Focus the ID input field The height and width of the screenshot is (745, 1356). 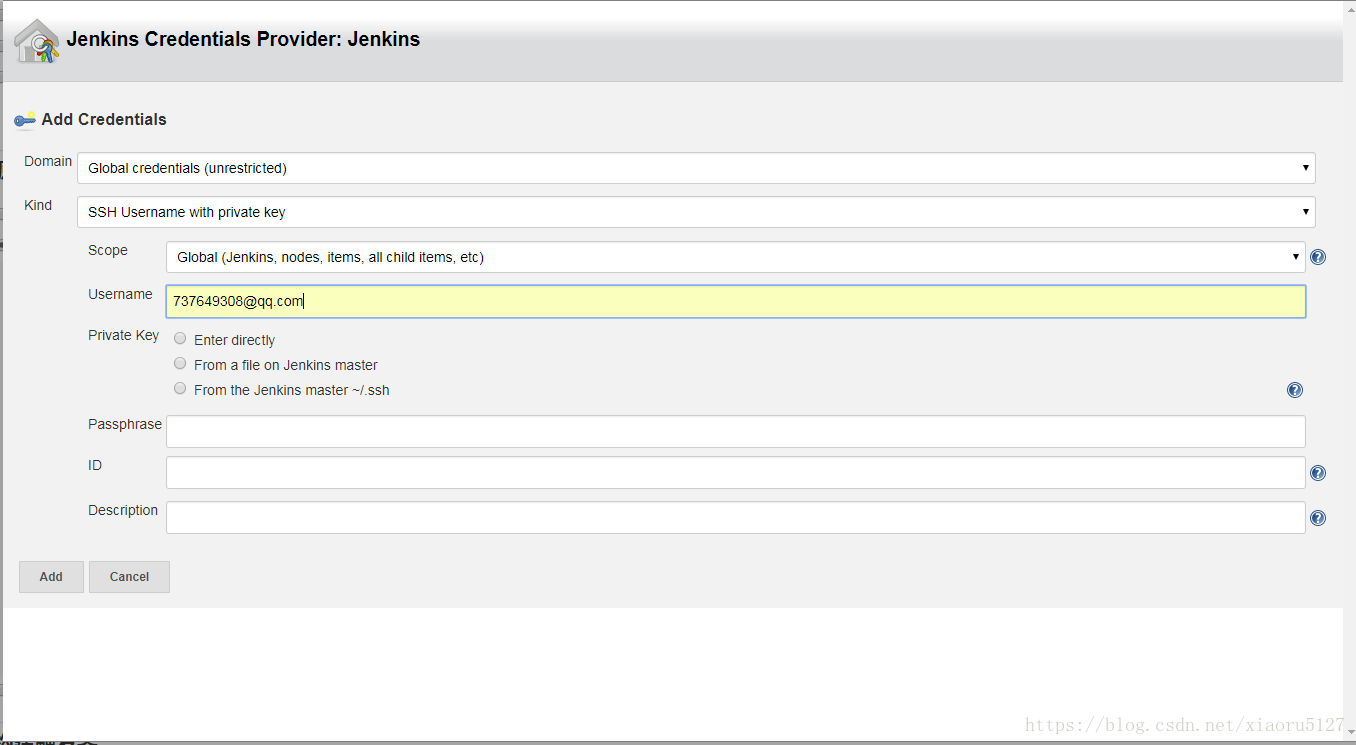[x=736, y=473]
